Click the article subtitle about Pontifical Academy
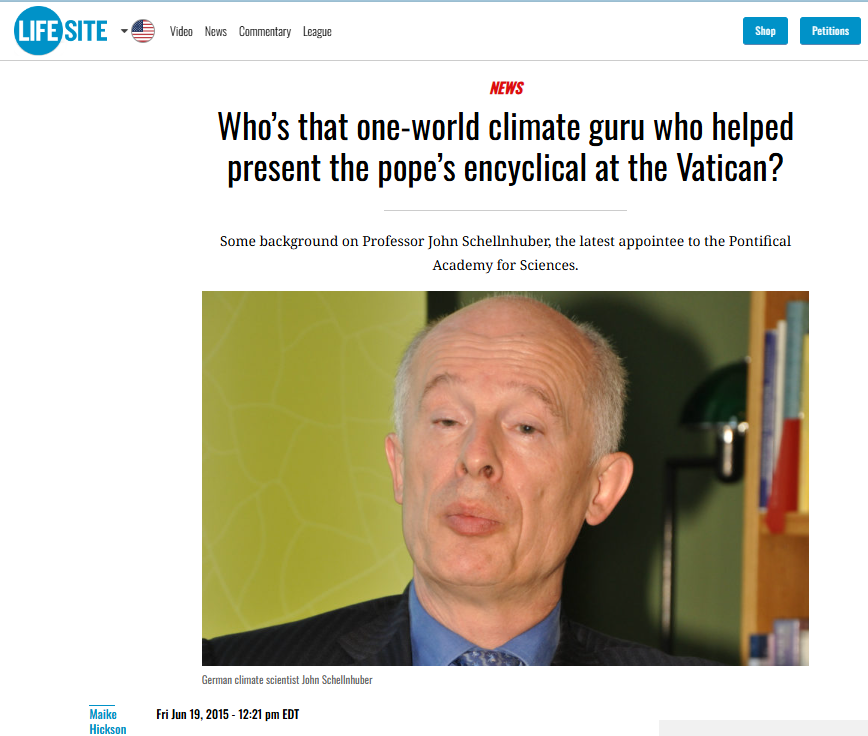 505,253
